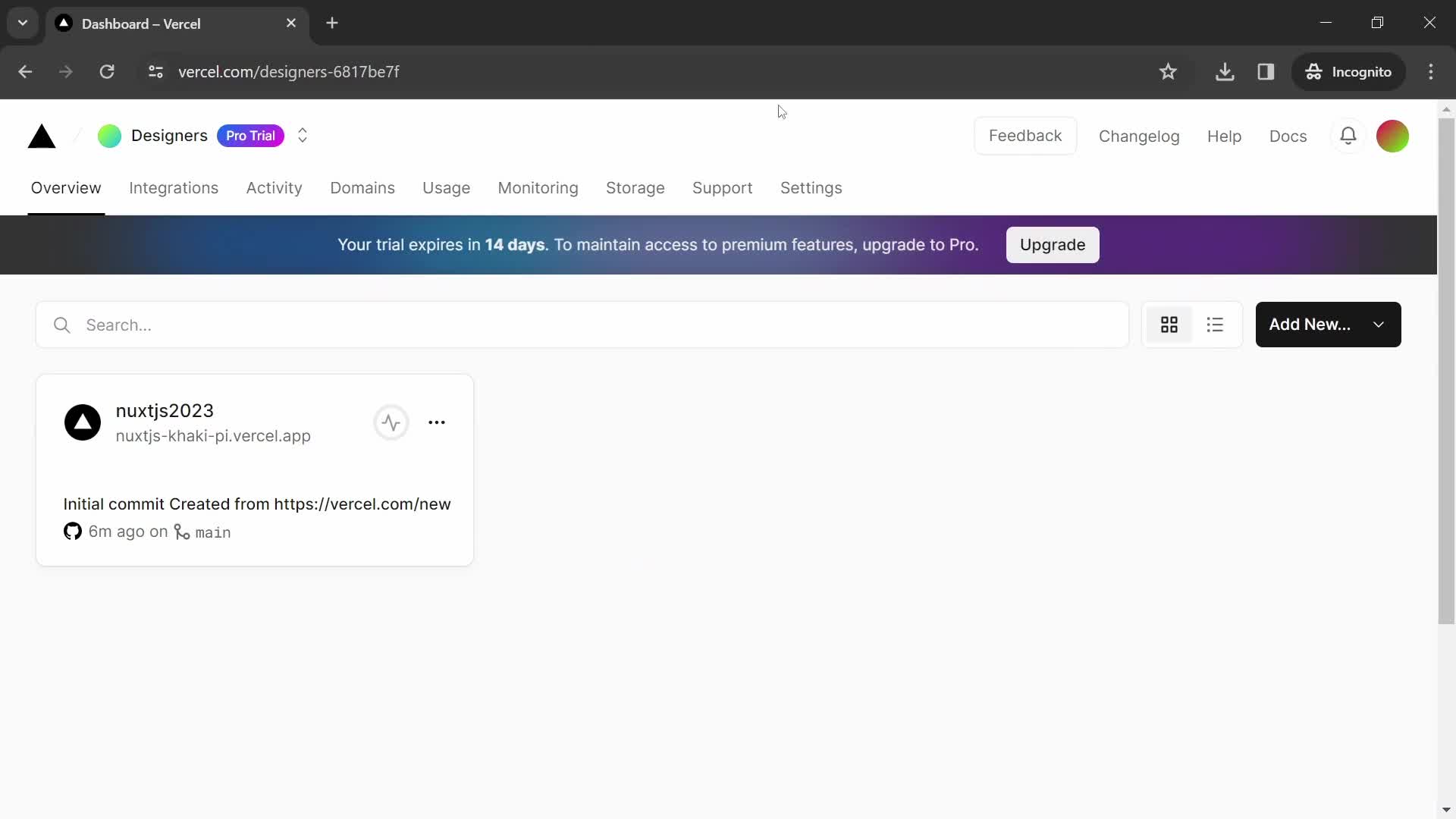Click the user avatar/profile icon

click(x=1393, y=136)
